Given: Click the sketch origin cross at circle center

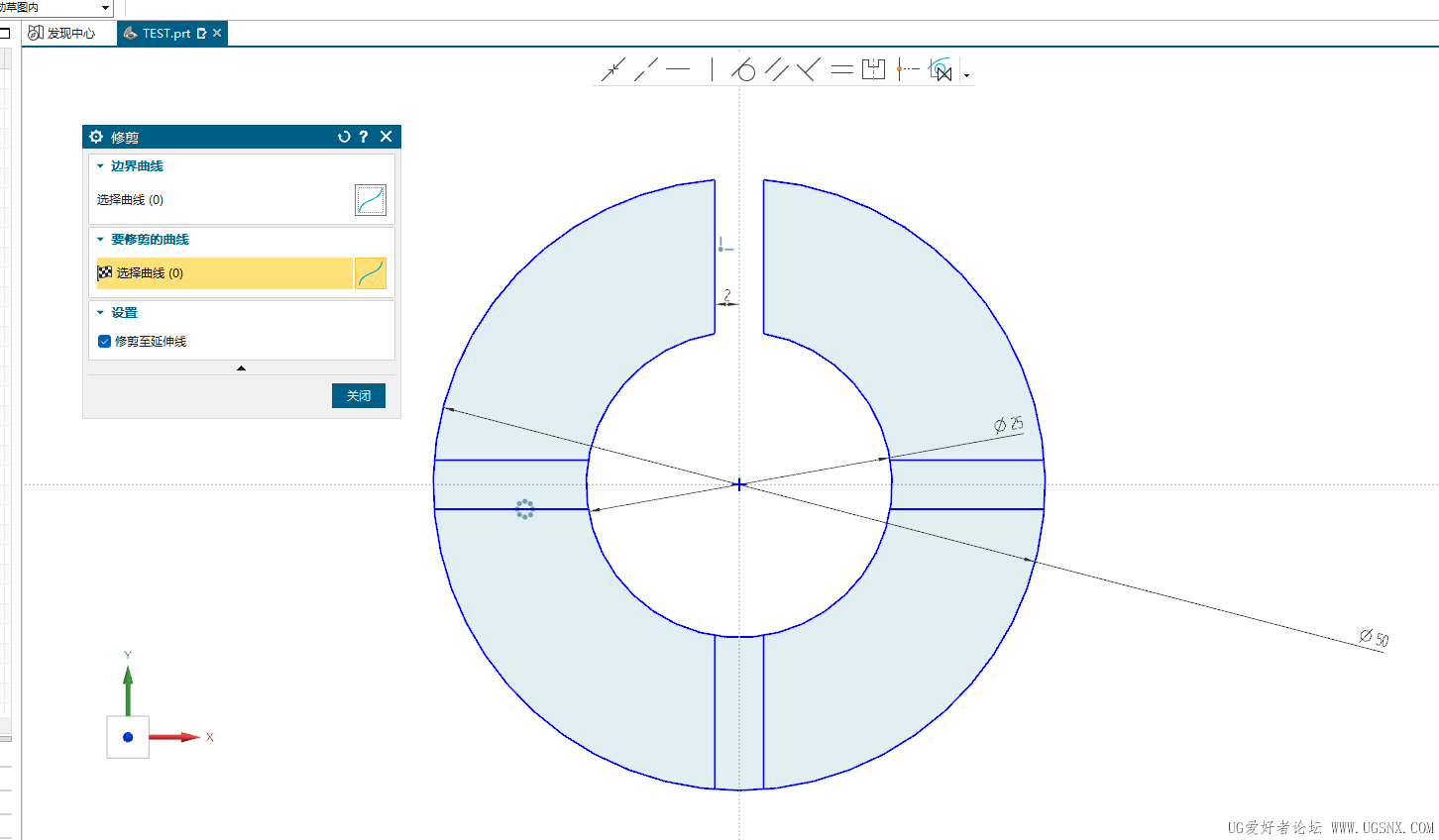Looking at the screenshot, I should tap(739, 484).
